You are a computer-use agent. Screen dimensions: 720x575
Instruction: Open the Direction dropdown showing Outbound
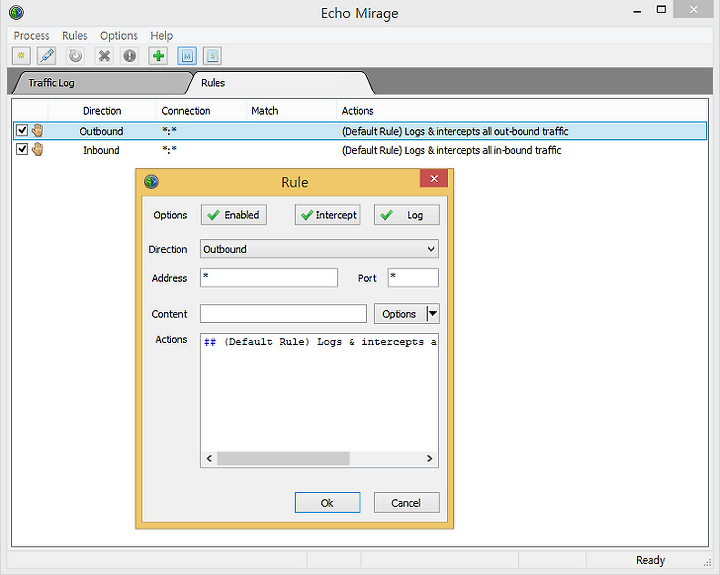coord(319,249)
